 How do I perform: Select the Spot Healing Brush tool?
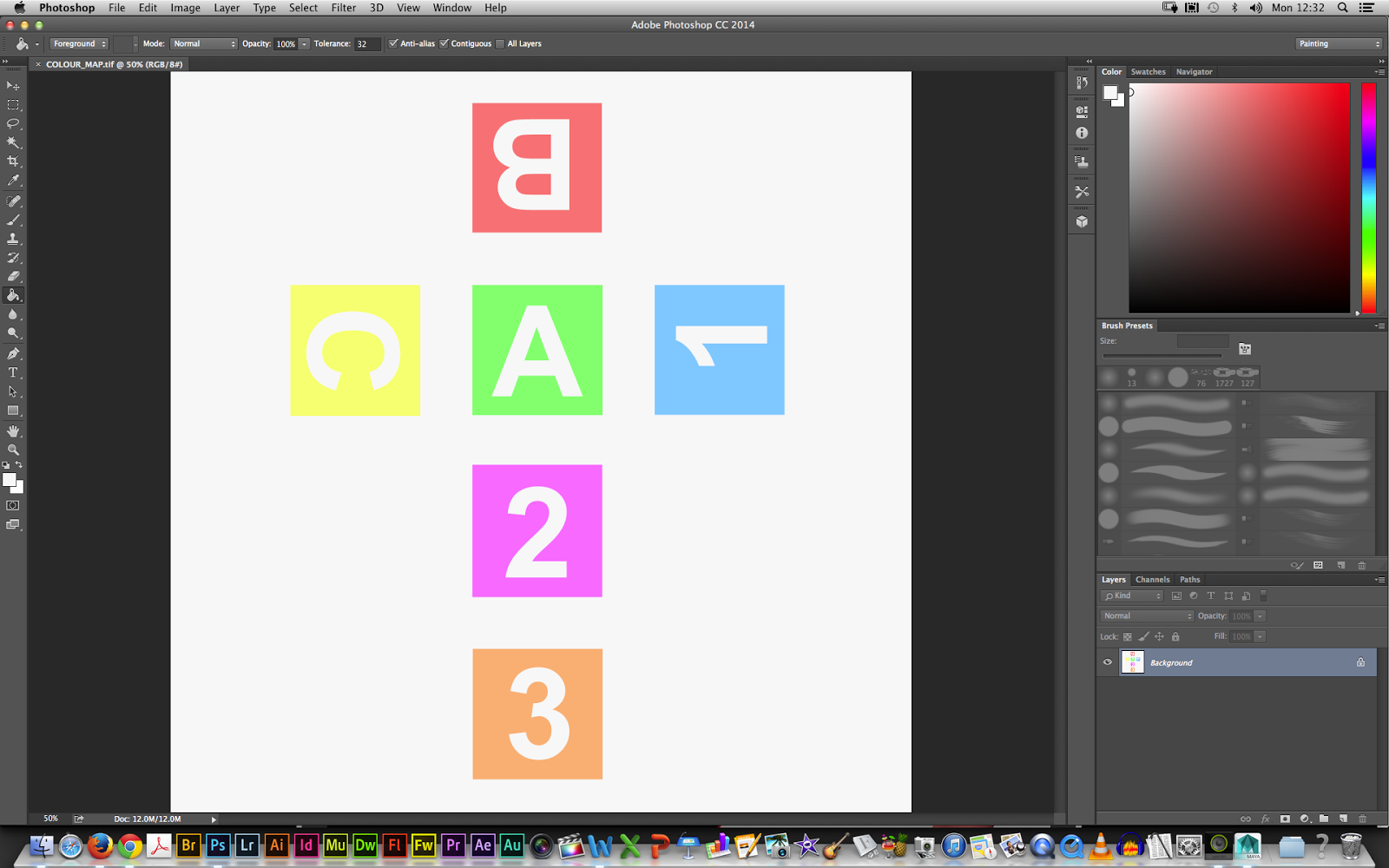[13, 201]
